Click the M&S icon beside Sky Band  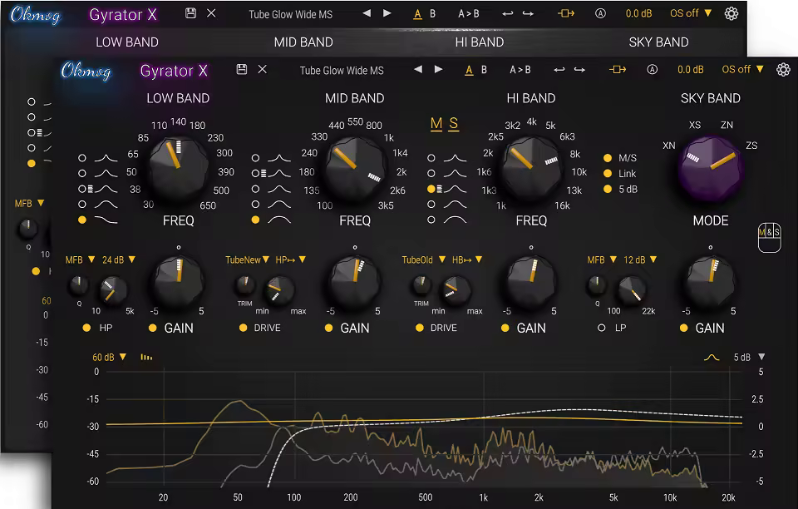[x=769, y=233]
